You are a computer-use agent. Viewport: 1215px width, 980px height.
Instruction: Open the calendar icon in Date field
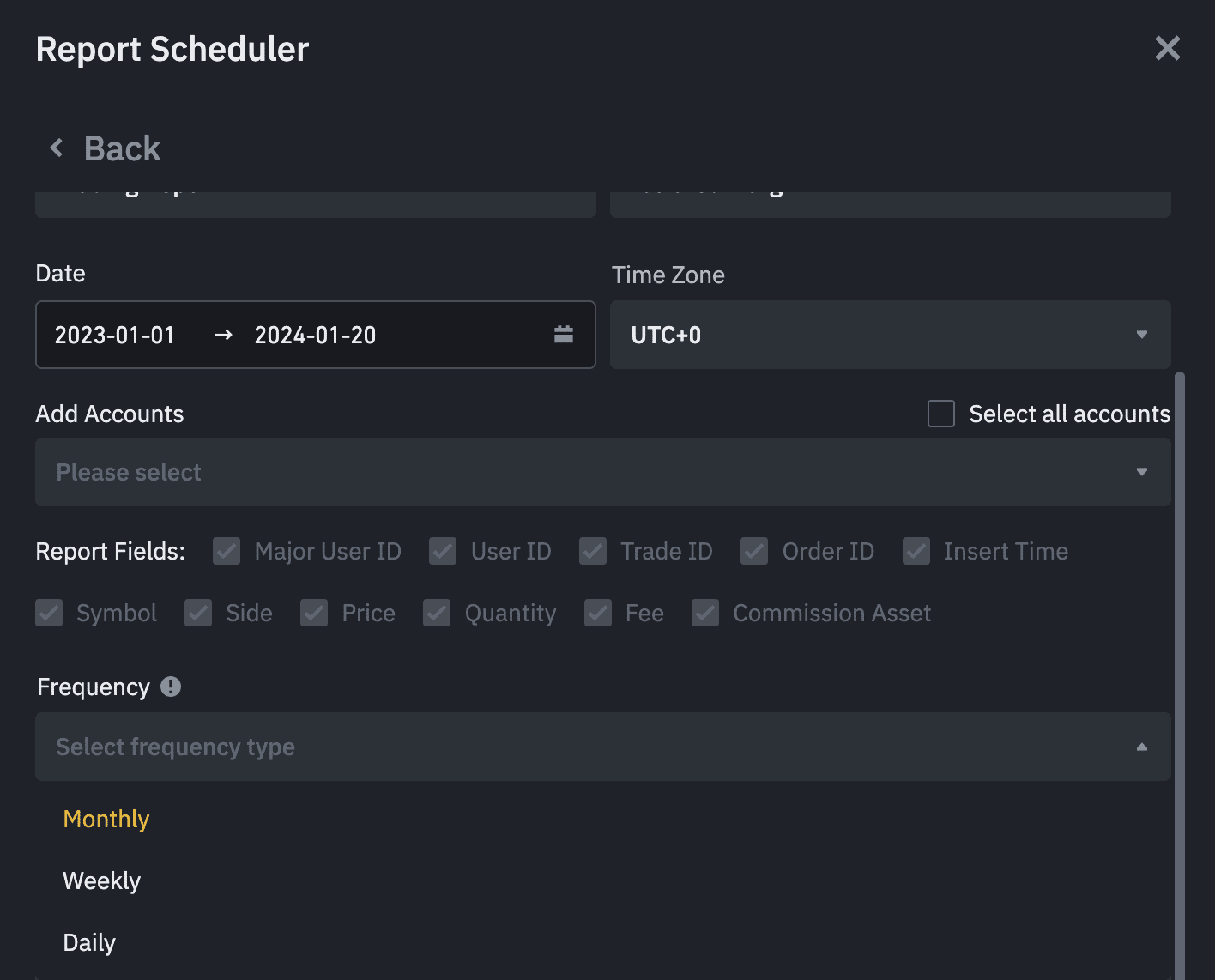(x=563, y=335)
